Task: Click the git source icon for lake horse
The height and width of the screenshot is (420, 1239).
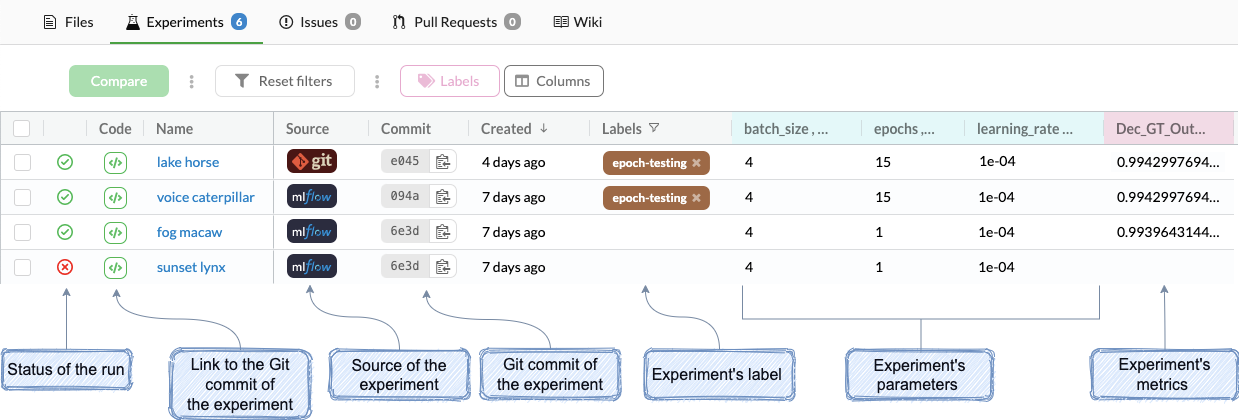Action: [311, 162]
